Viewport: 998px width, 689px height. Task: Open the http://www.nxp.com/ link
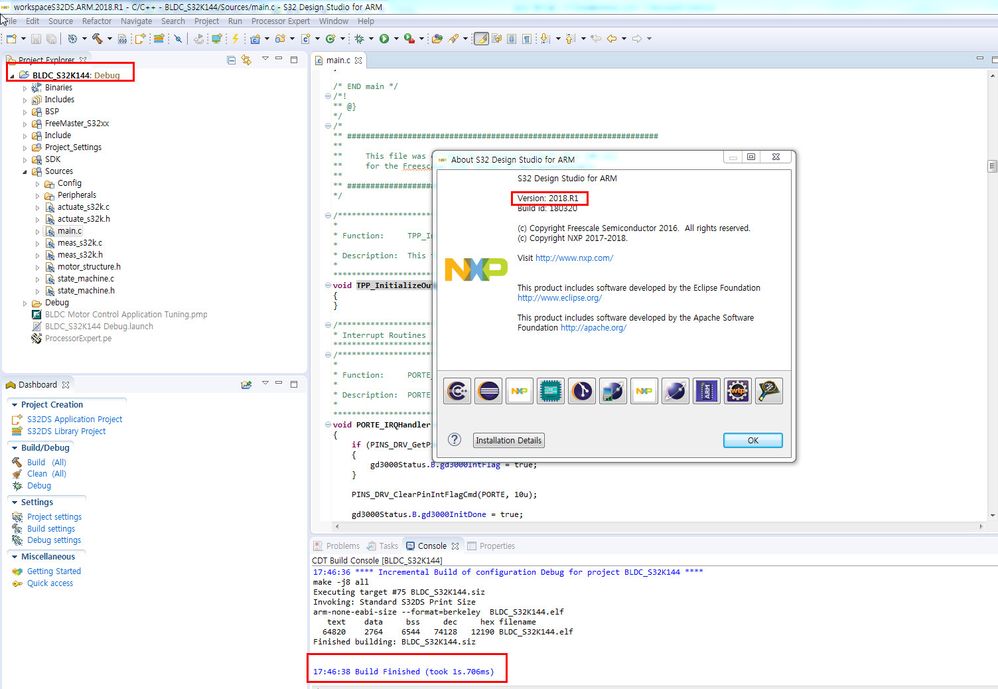574,258
